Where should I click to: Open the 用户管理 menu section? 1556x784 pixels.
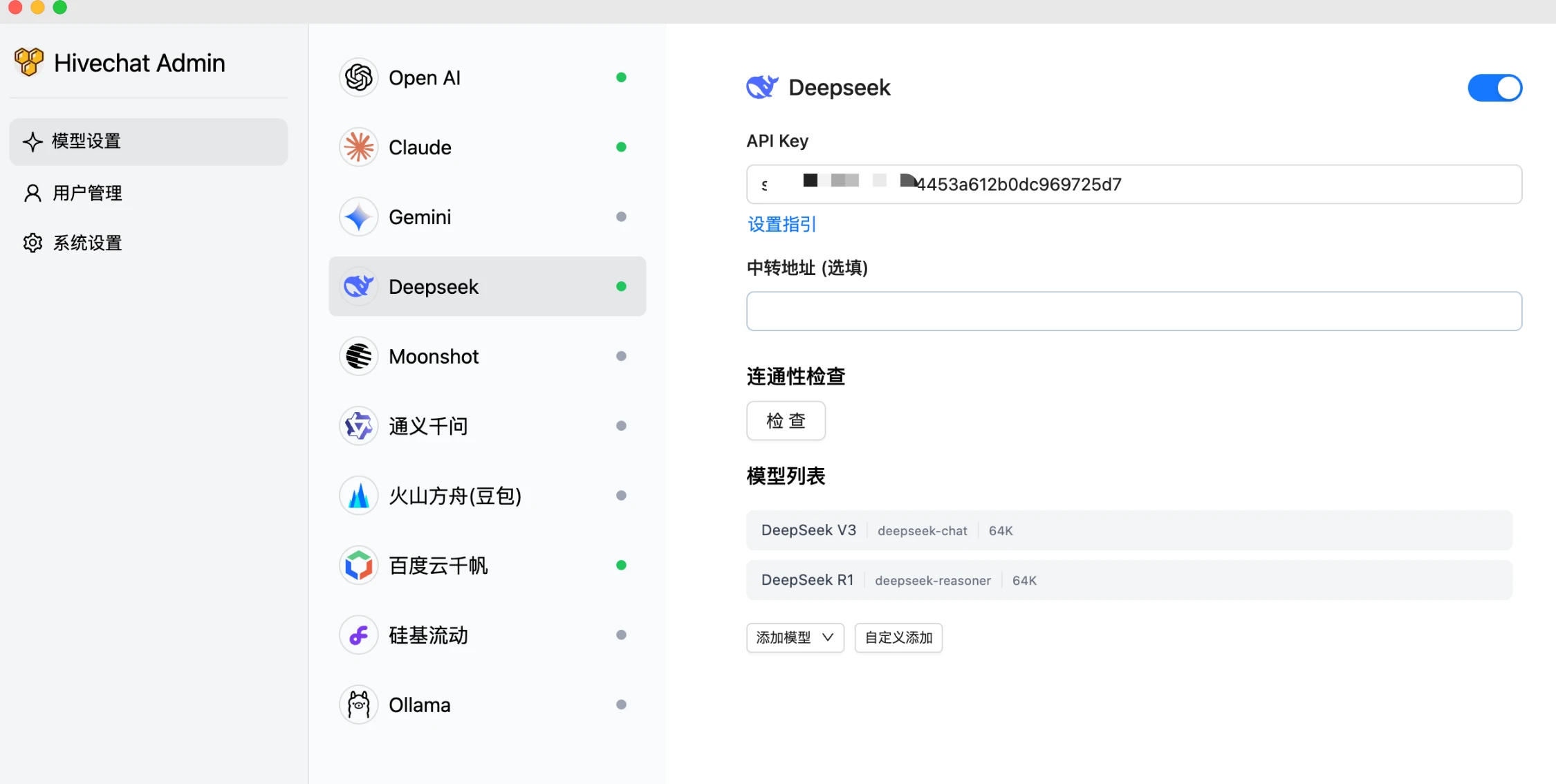coord(149,193)
